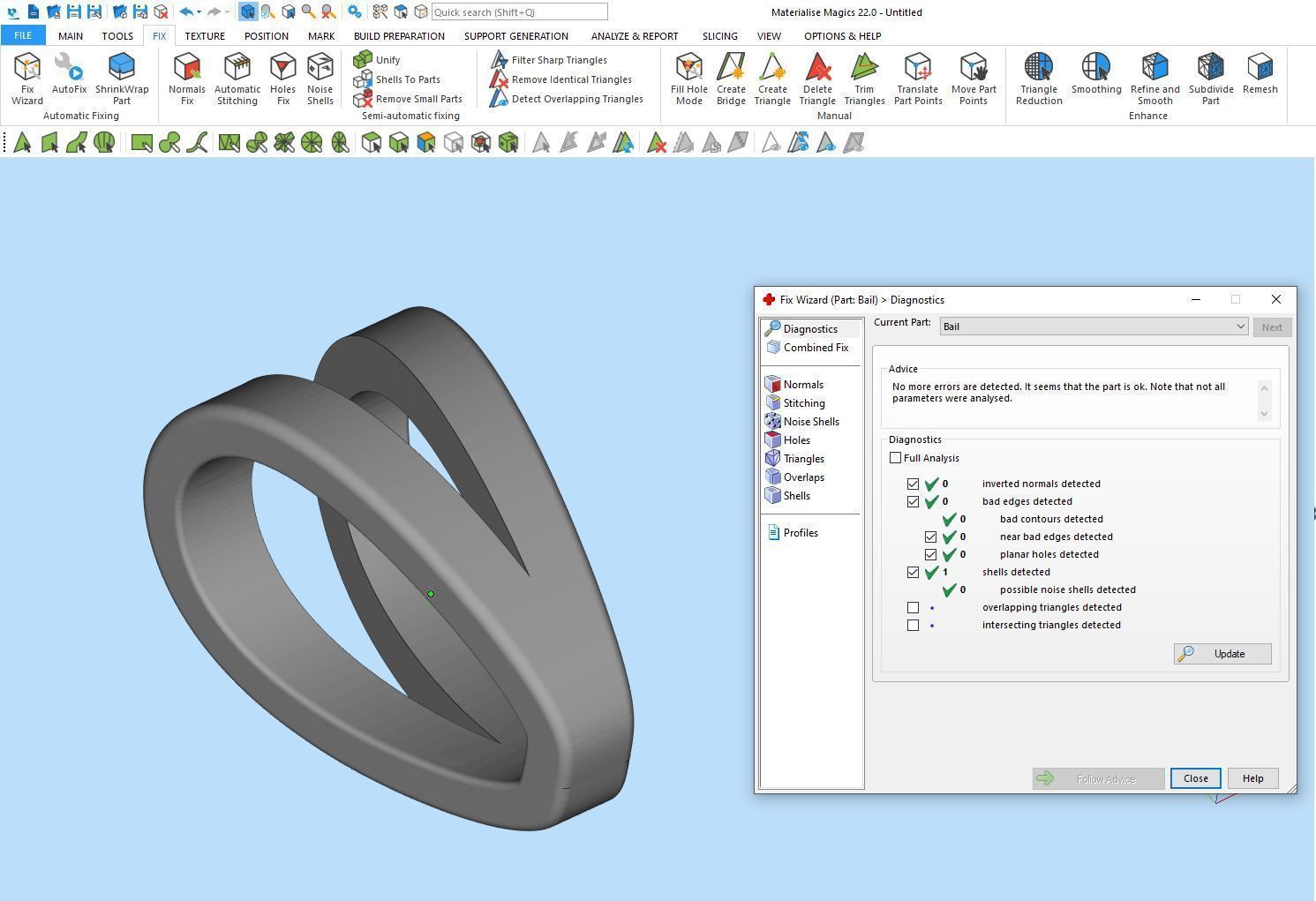Open Help in the Fix Wizard
The width and height of the screenshot is (1316, 901).
coord(1253,778)
